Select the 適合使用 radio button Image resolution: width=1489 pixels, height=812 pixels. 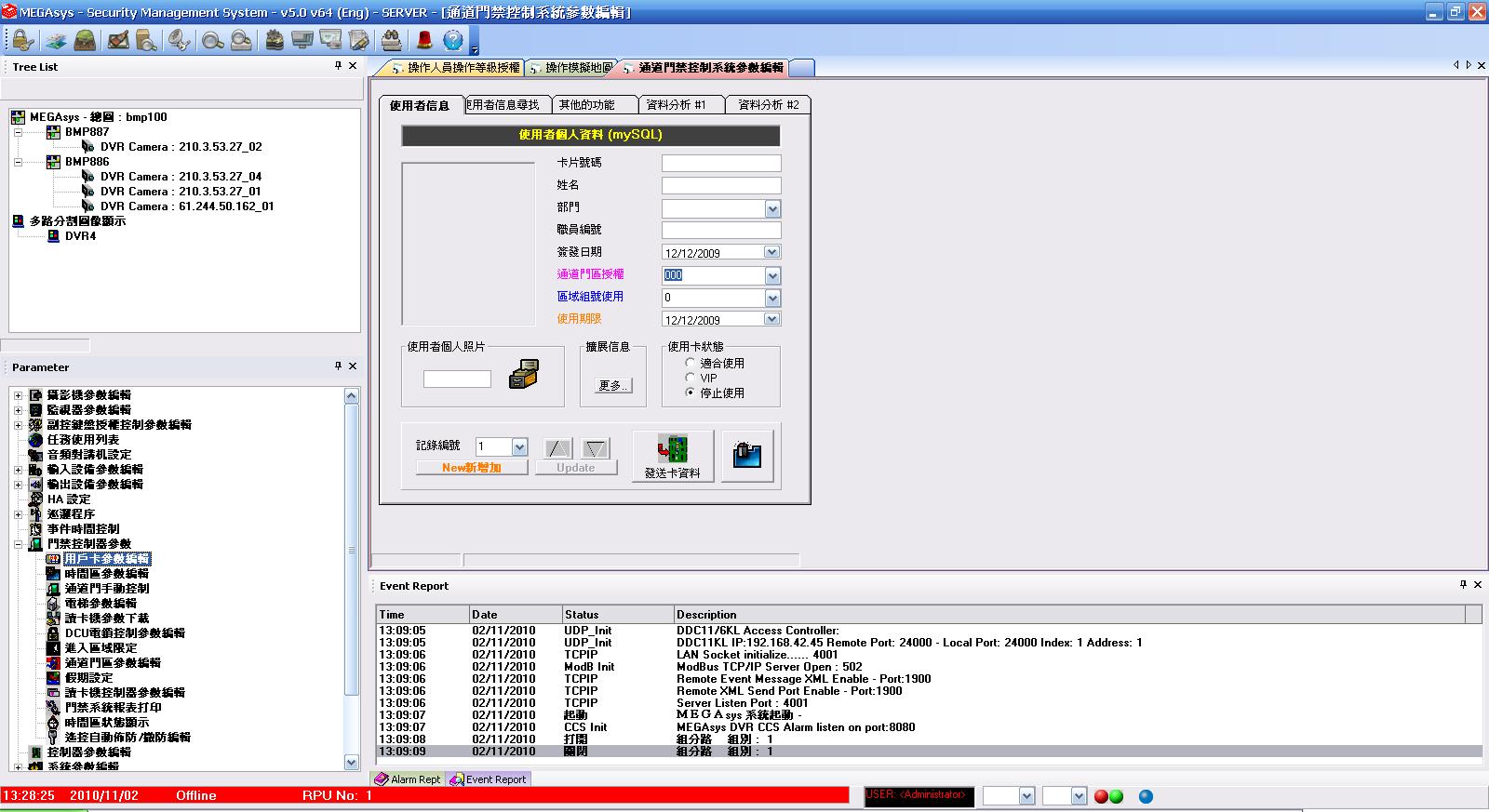tap(691, 364)
